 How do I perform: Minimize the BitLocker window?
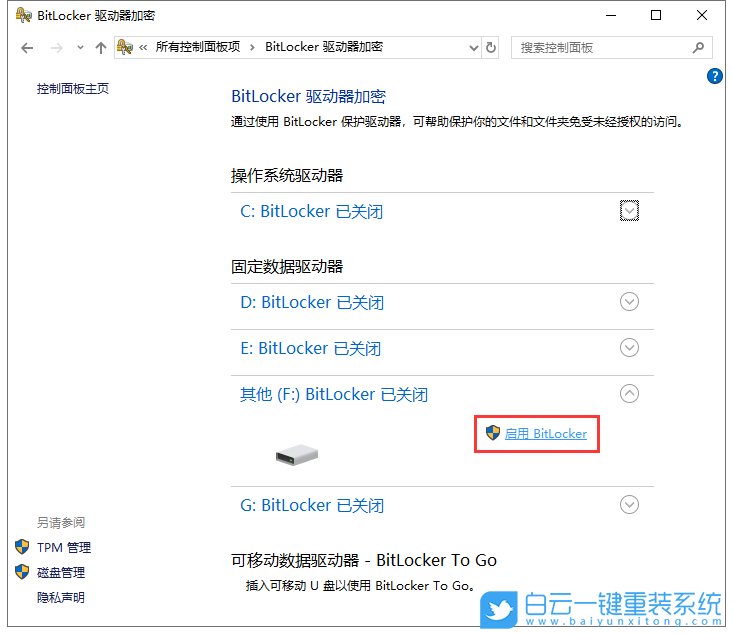point(611,15)
